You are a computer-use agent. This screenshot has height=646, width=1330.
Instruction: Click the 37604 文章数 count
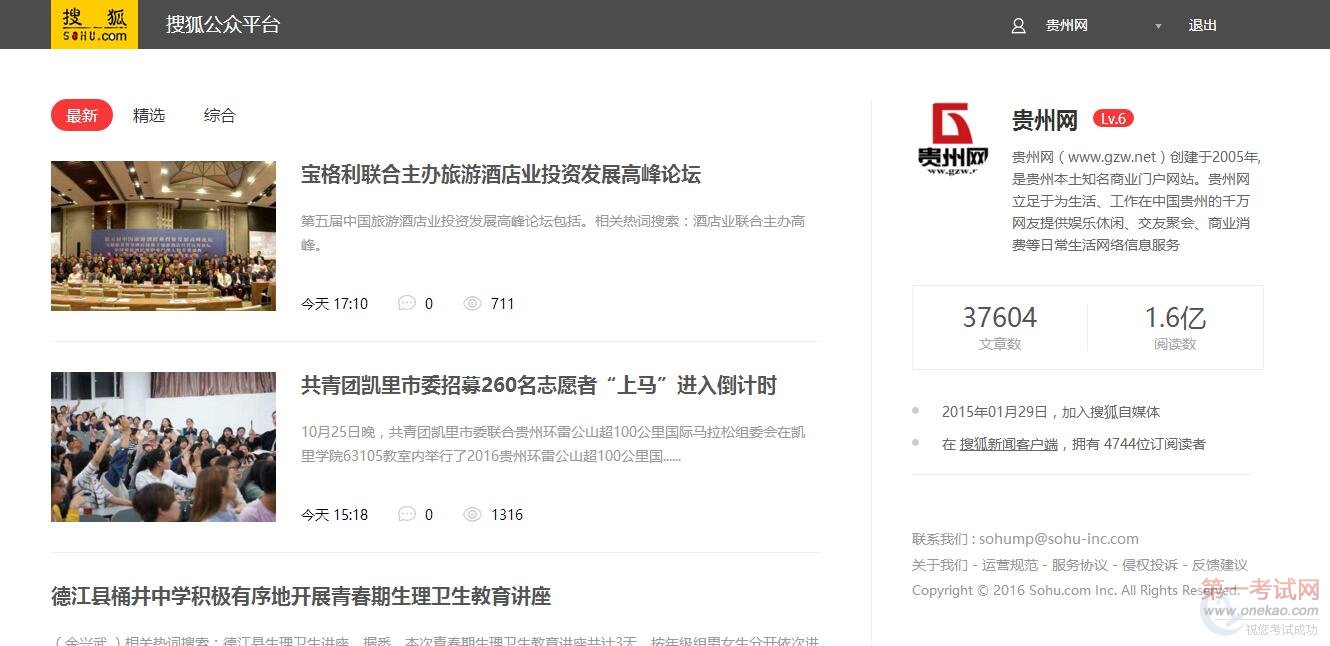pyautogui.click(x=1000, y=329)
